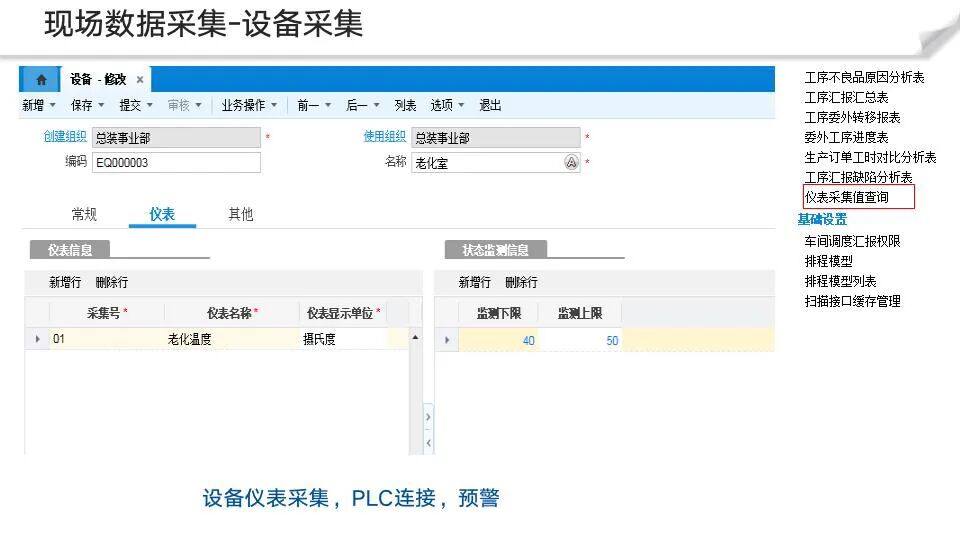Open 委外工序进度表 menu entry

[846, 137]
